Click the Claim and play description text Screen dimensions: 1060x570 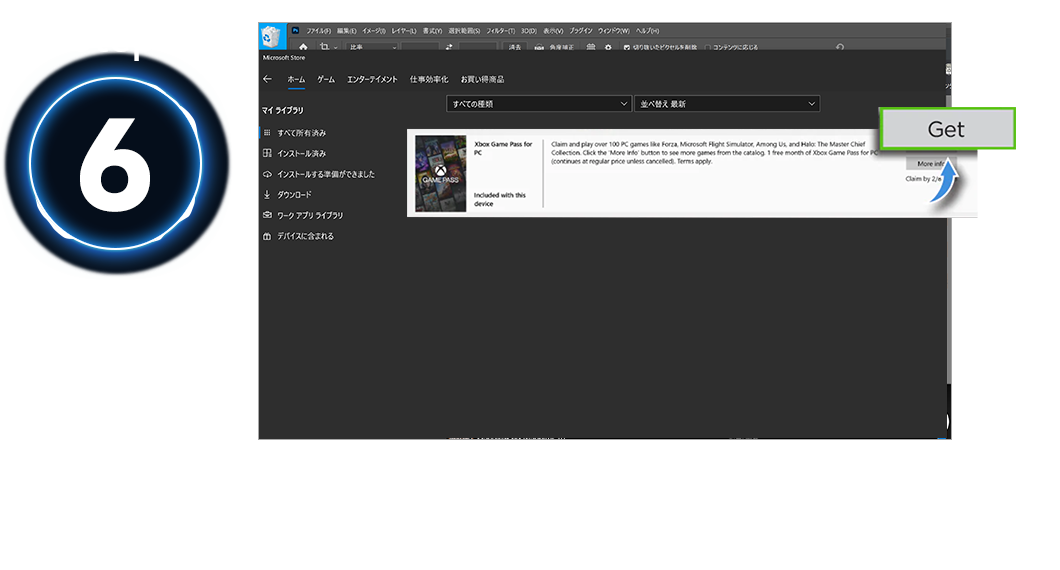714,153
